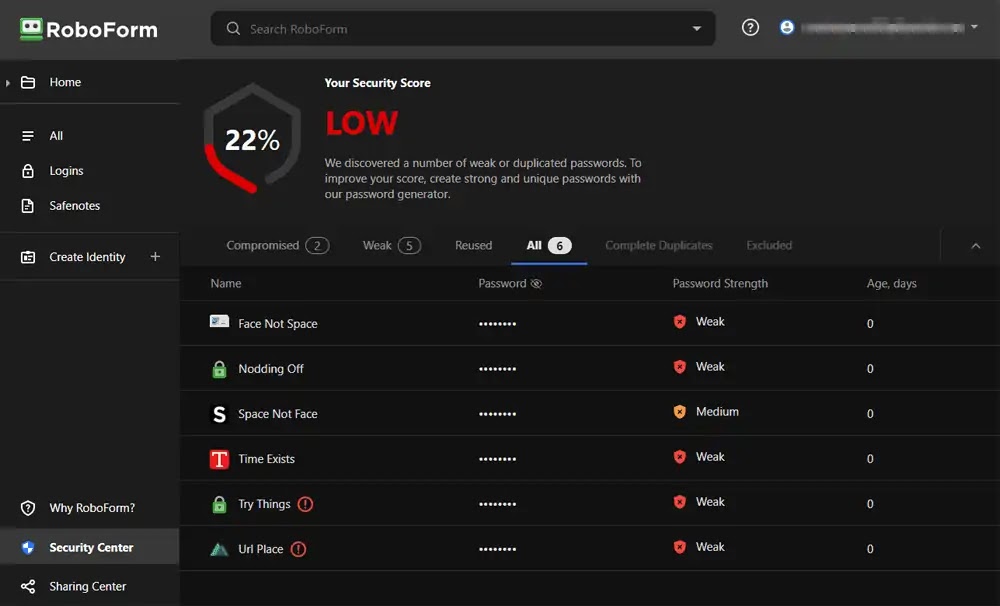Click the age value for Url Place
Image resolution: width=1000 pixels, height=606 pixels.
pos(870,549)
